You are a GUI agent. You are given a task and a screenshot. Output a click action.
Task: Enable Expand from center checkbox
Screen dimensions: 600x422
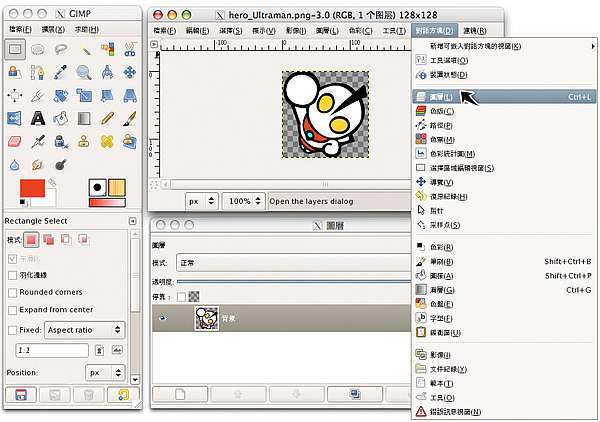pyautogui.click(x=13, y=310)
